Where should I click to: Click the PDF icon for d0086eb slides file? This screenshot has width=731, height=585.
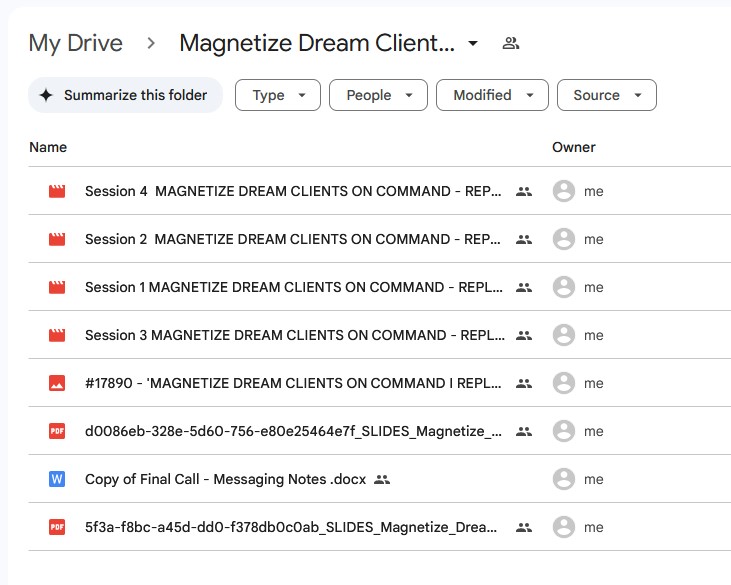click(x=57, y=431)
